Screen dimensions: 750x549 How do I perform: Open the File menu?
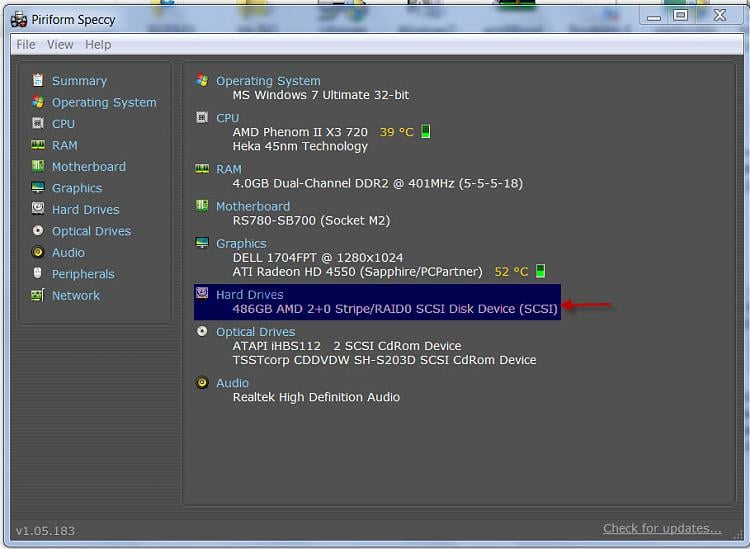click(26, 44)
